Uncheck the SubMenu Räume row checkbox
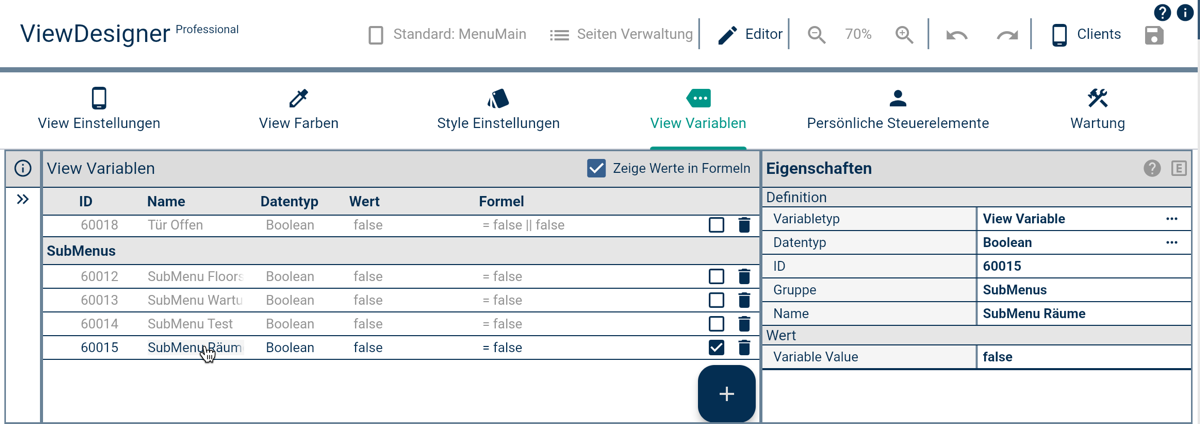 point(716,348)
